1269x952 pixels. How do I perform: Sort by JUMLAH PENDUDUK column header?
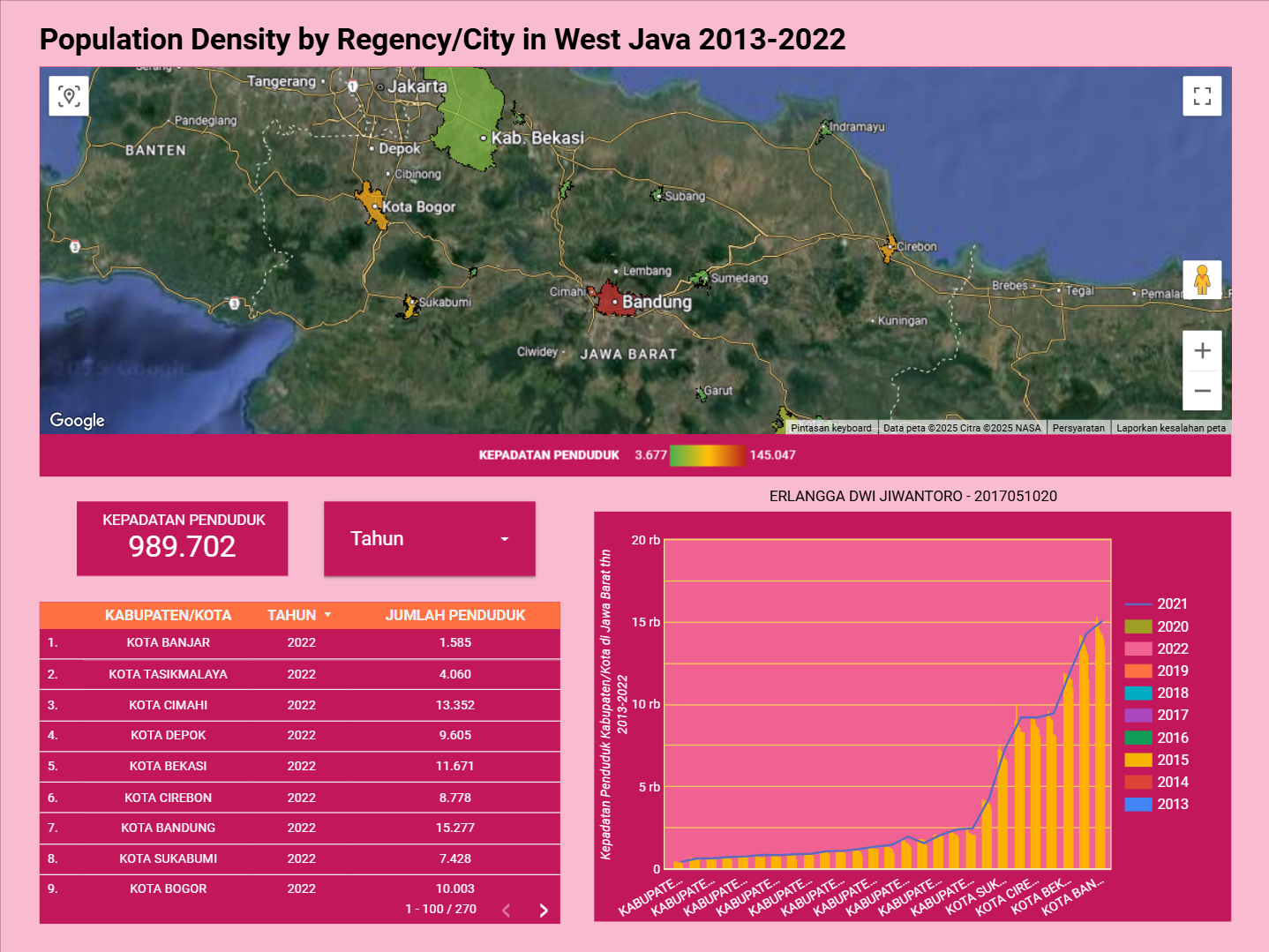point(455,615)
